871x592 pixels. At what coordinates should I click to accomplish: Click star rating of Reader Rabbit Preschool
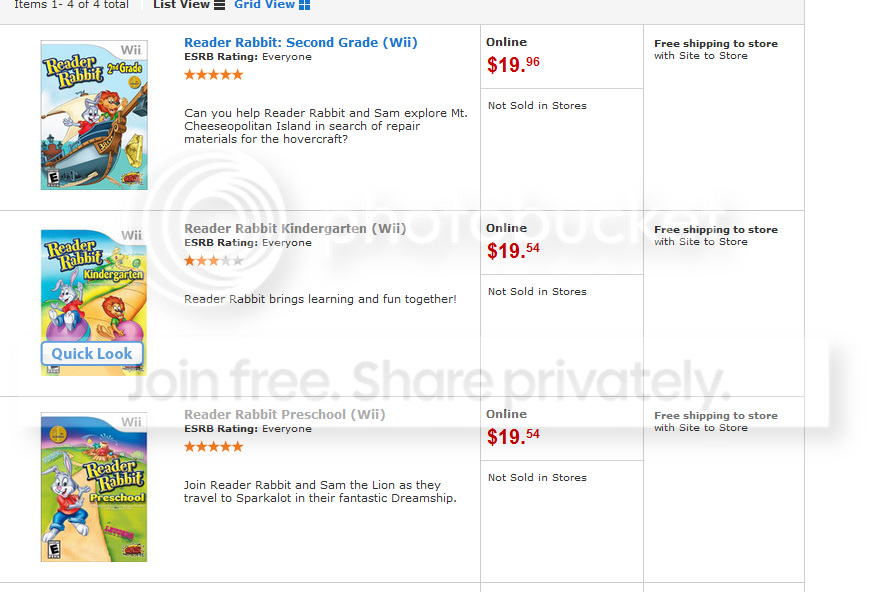click(x=213, y=447)
